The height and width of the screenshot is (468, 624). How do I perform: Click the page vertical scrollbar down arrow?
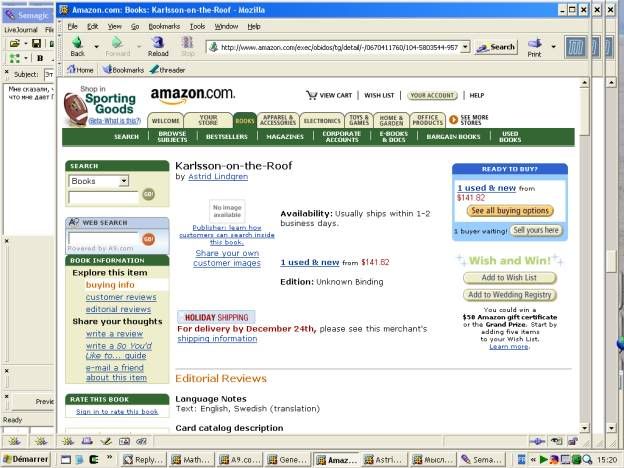[584, 428]
